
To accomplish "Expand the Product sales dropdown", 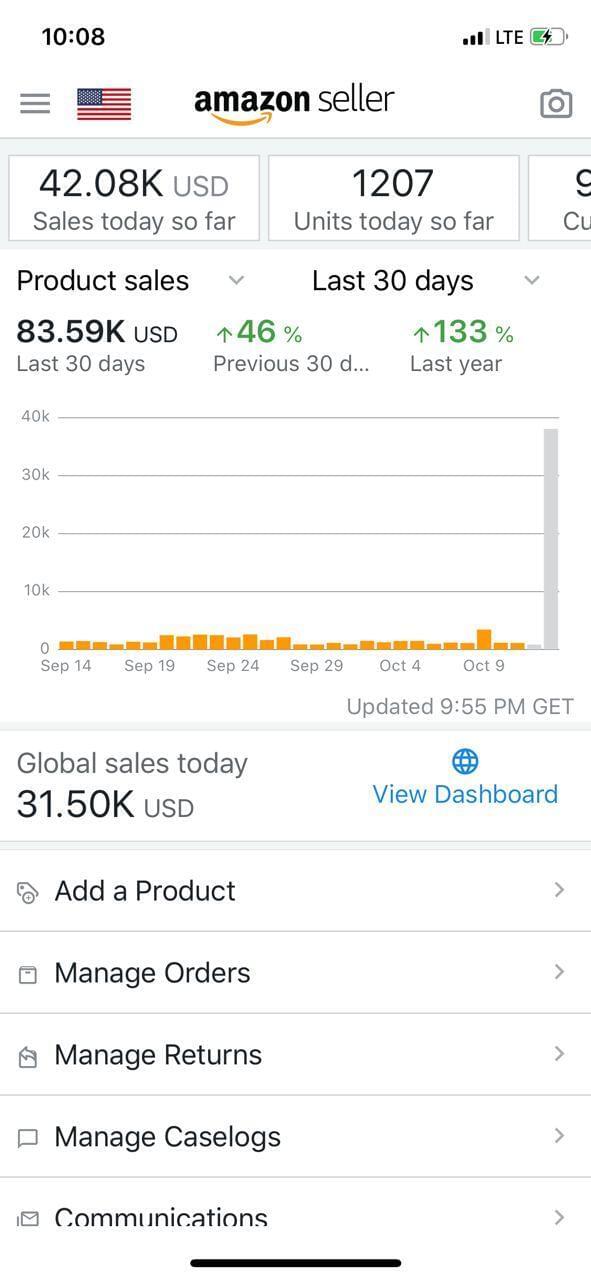I will coord(236,281).
